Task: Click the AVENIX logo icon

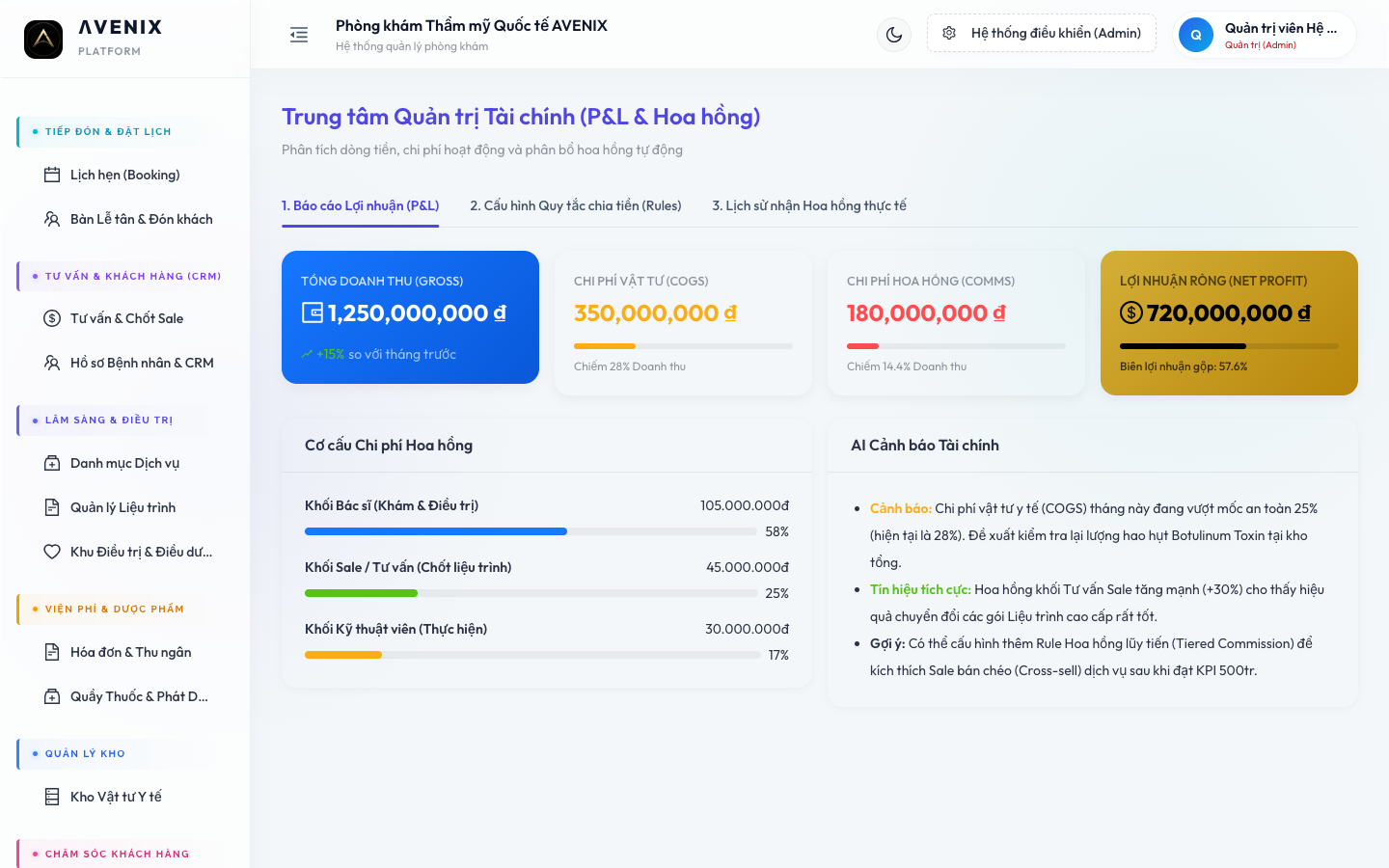Action: (43, 40)
